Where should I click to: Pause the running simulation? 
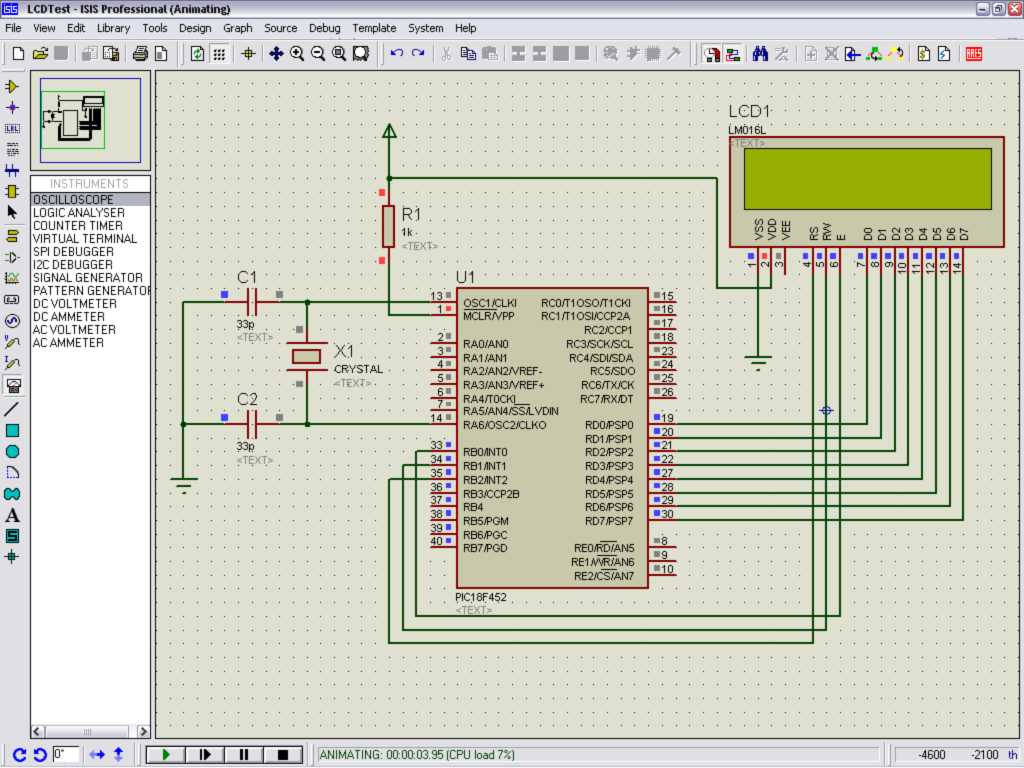pos(244,754)
